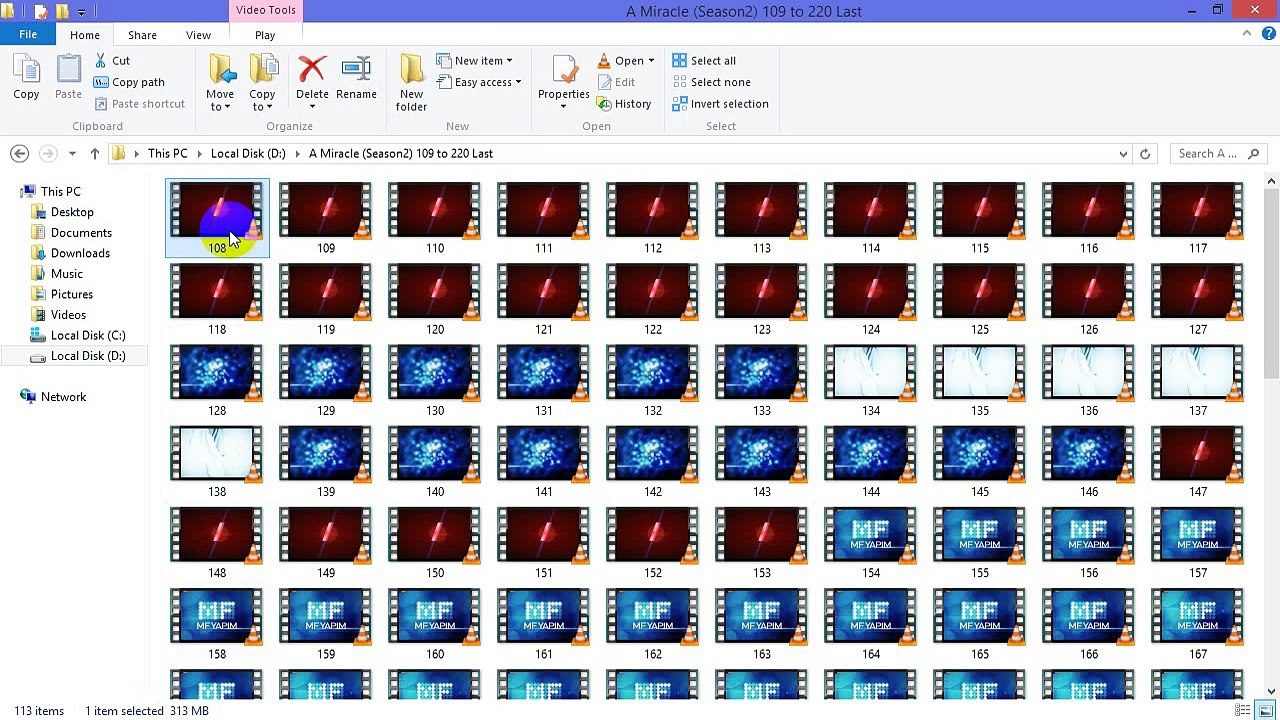Image resolution: width=1280 pixels, height=720 pixels.
Task: Collapse the ribbon with the chevron
Action: (1247, 34)
